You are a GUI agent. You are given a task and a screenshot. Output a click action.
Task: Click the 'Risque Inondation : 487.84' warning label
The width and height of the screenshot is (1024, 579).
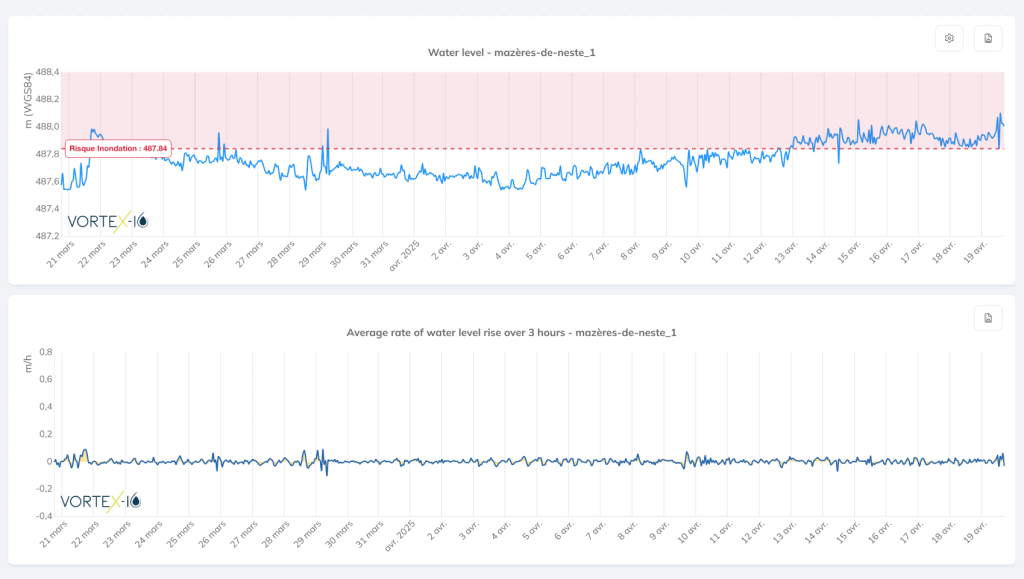pyautogui.click(x=117, y=147)
